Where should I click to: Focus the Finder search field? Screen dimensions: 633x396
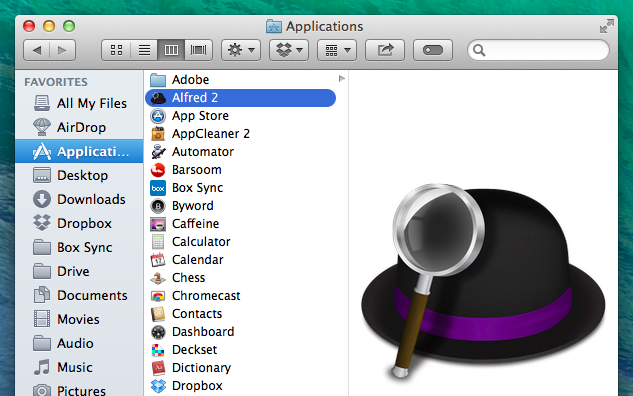(x=538, y=50)
